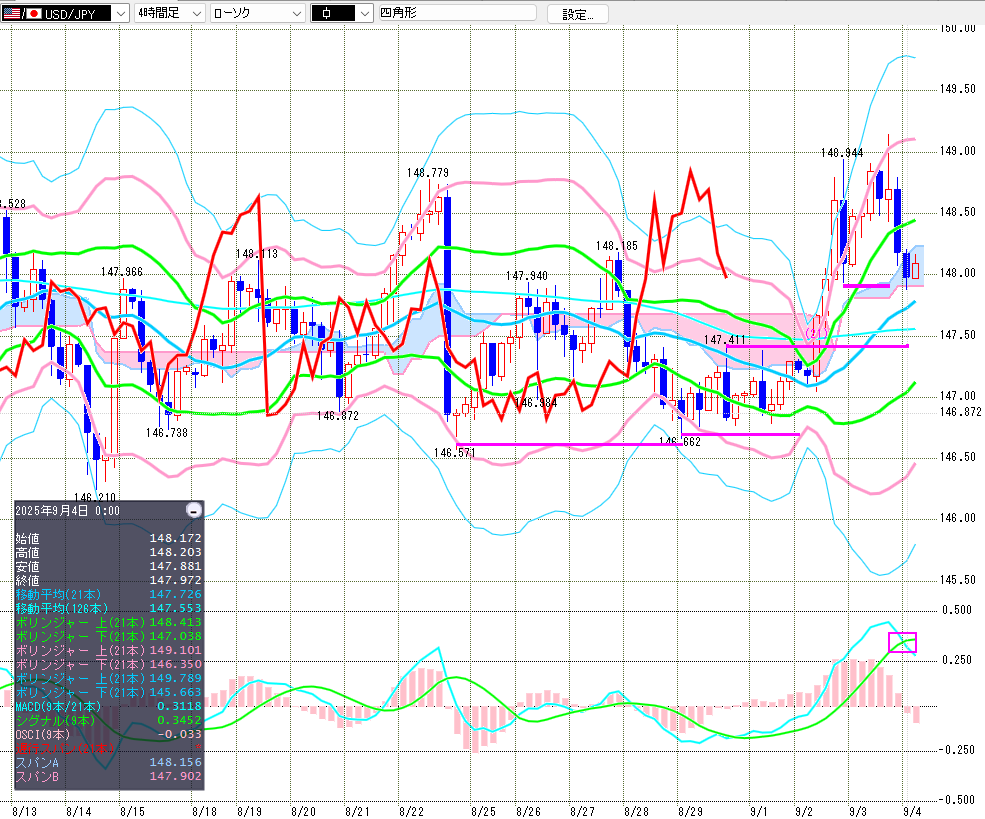Select the 高値 148.203 row
This screenshot has width=985, height=819.
(109, 552)
